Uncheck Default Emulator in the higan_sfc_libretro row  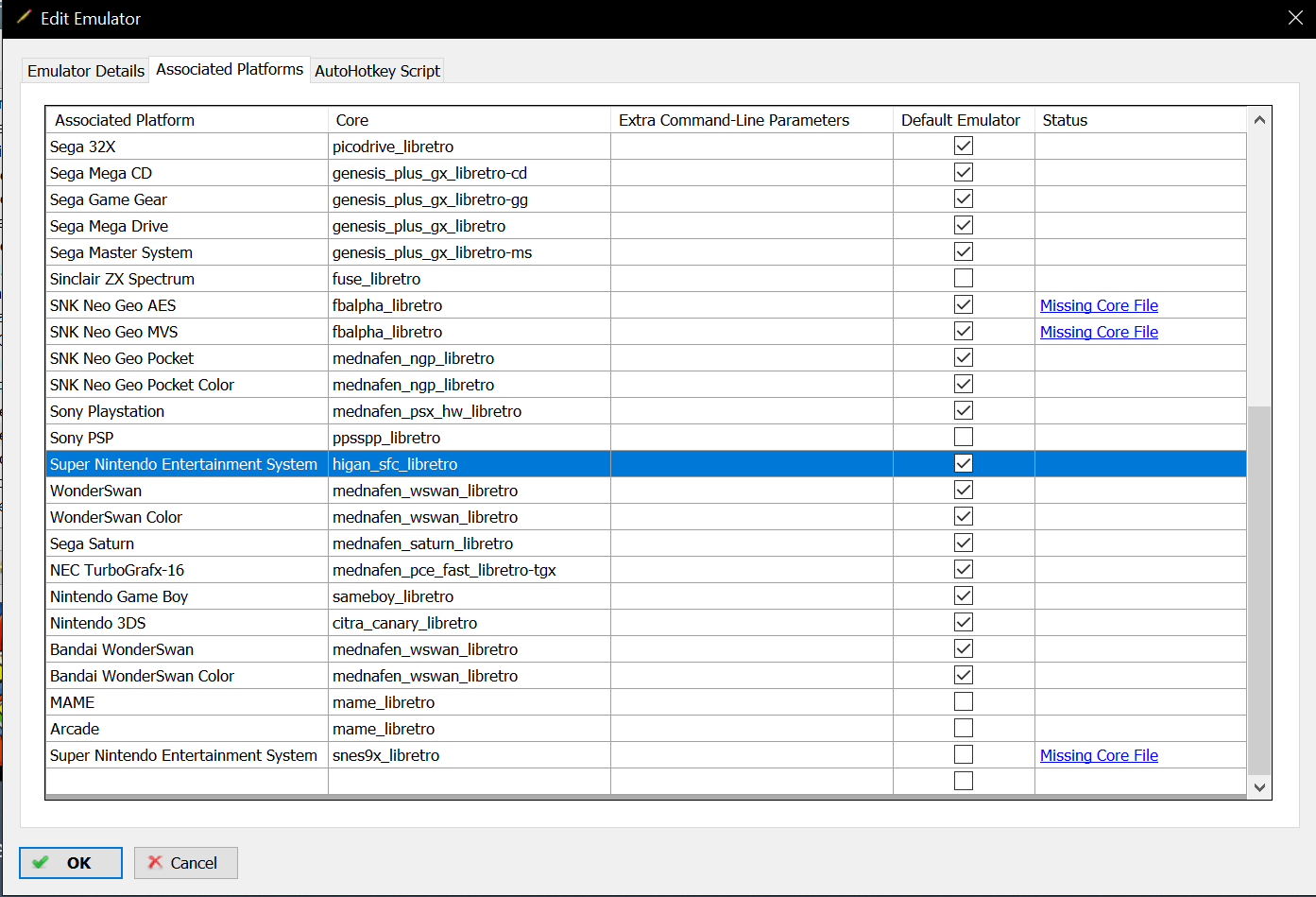tap(964, 463)
